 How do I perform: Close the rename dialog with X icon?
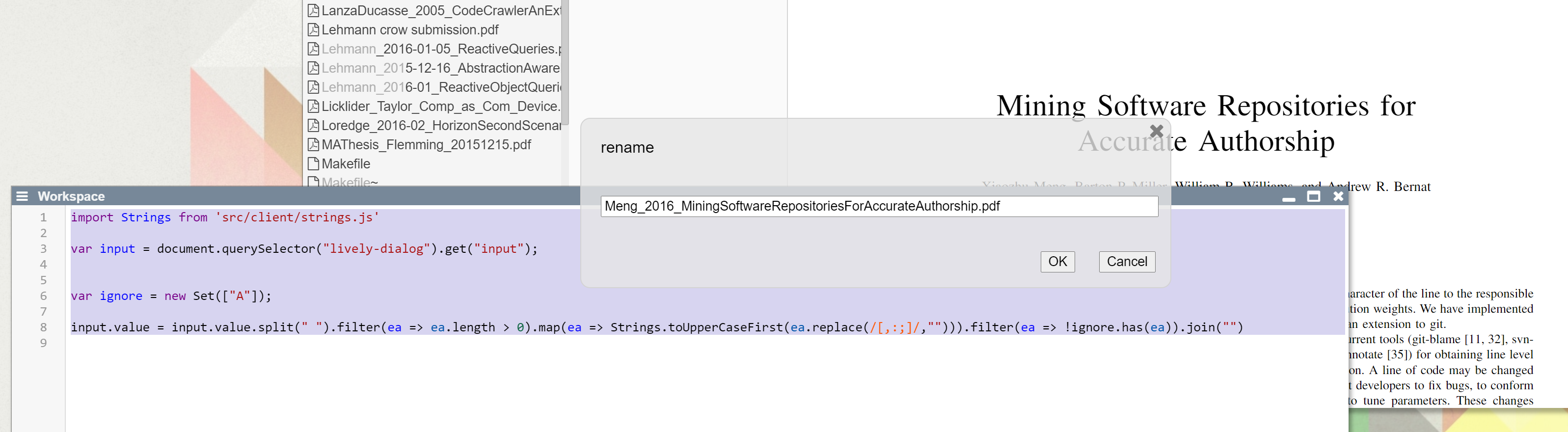coord(1156,131)
